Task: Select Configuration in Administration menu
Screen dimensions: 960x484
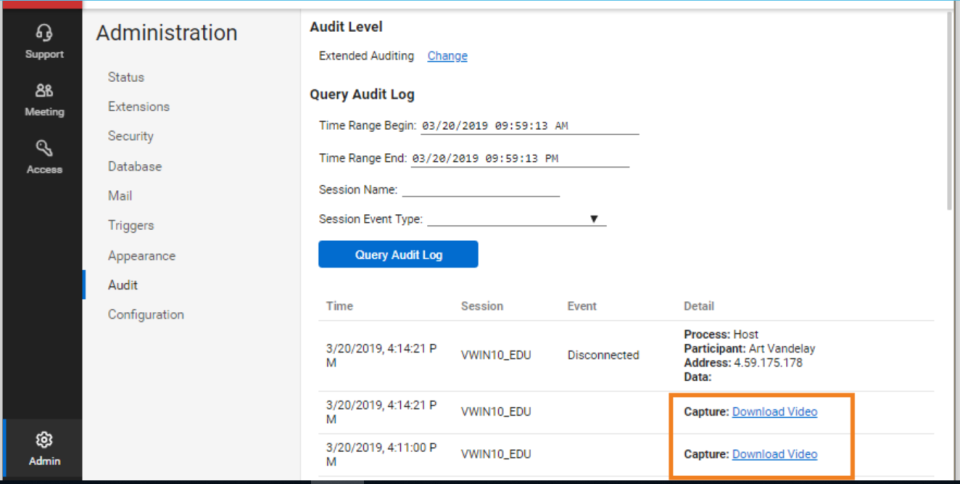Action: [146, 315]
